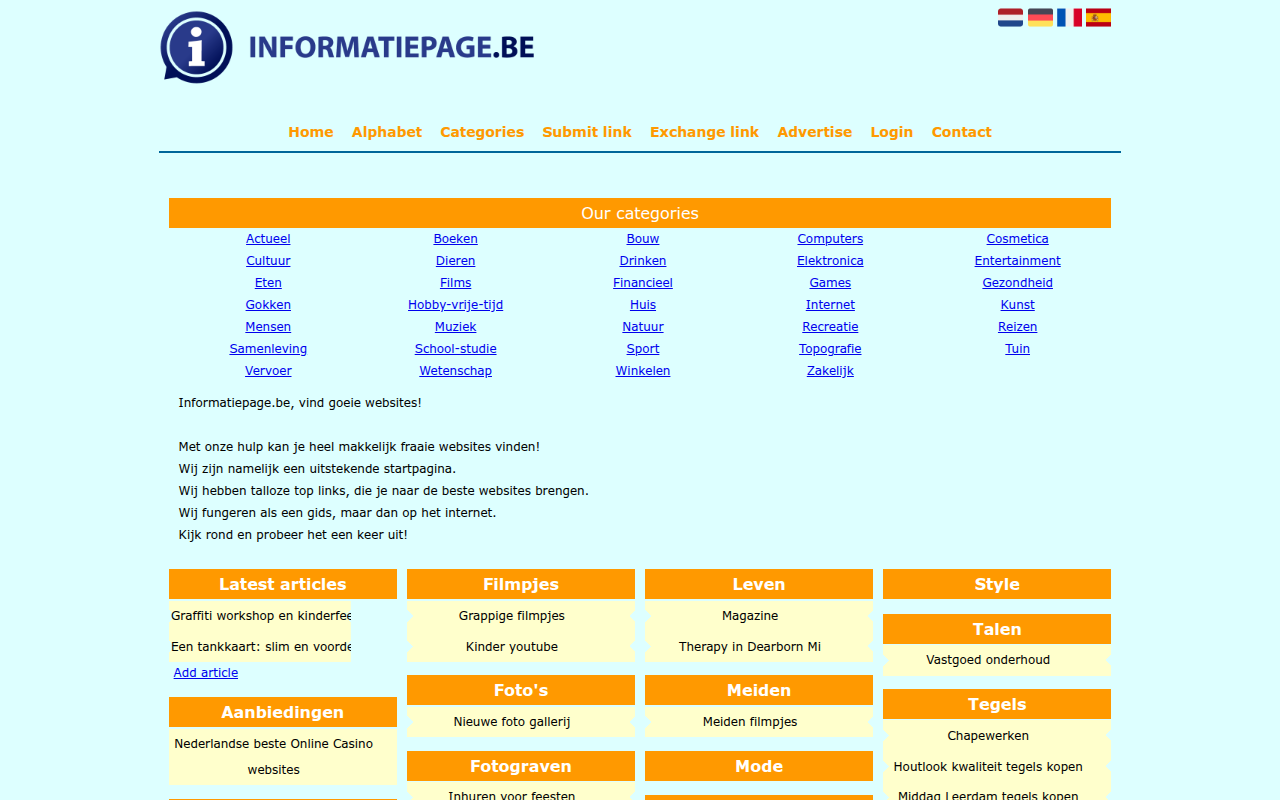Open the Contact page
The width and height of the screenshot is (1280, 800).
[x=961, y=132]
